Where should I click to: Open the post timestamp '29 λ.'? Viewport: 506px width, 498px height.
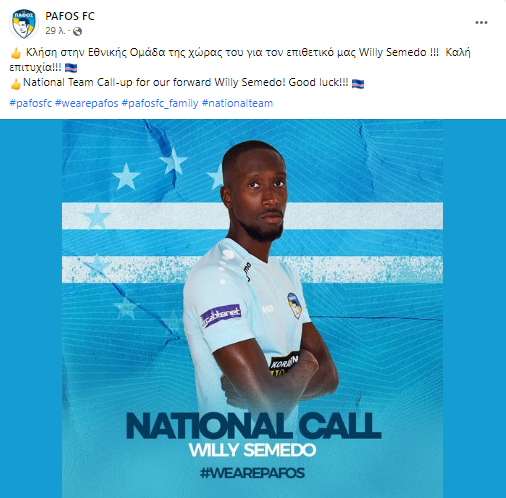pos(55,31)
